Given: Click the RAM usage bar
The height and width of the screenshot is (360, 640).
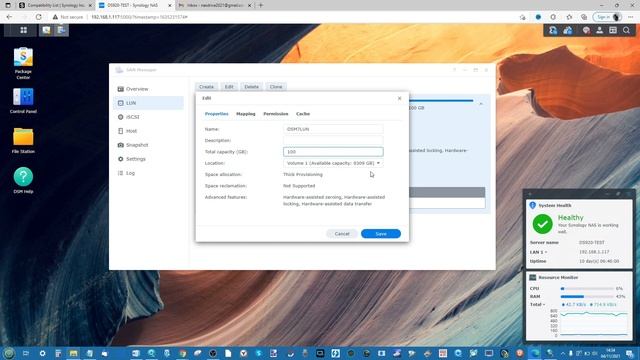Looking at the screenshot, I should 587,297.
